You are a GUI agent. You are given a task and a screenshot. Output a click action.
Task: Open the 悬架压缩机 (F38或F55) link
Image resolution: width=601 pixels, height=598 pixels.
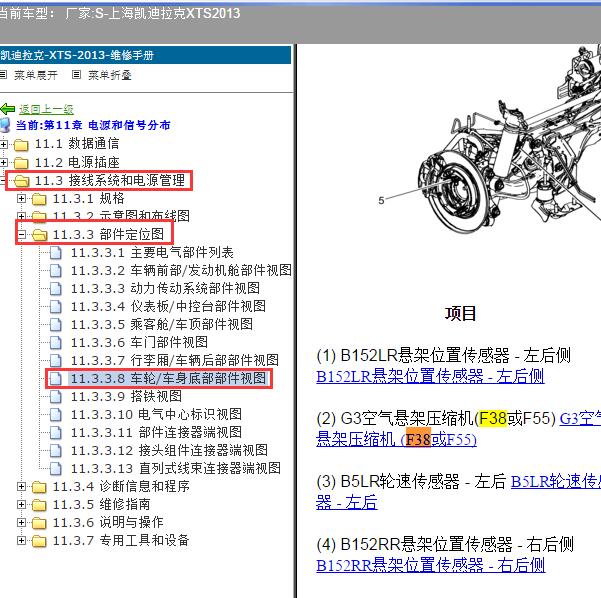[x=396, y=439]
